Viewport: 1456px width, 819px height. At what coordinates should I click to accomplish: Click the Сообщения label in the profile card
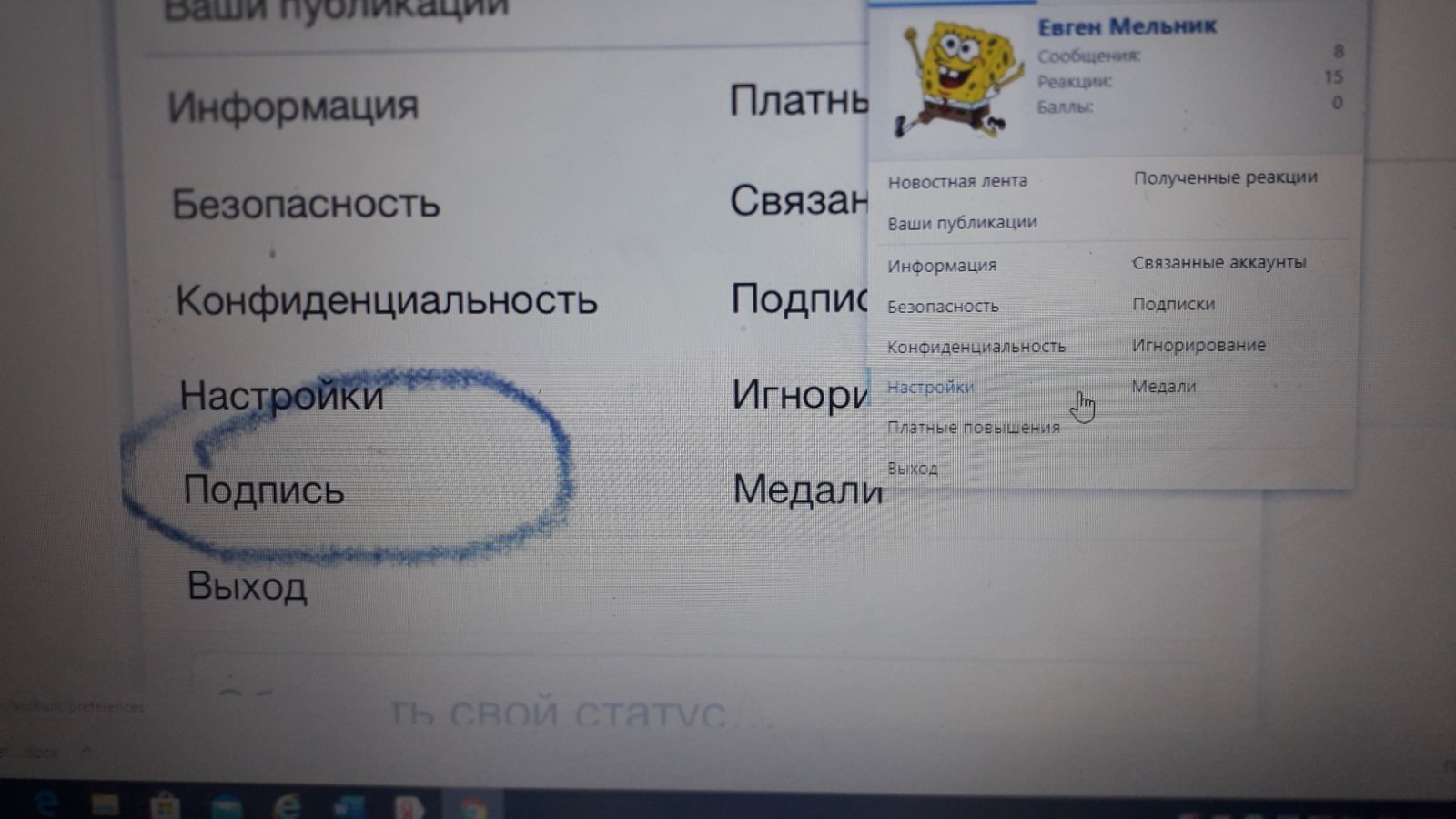(x=1088, y=56)
